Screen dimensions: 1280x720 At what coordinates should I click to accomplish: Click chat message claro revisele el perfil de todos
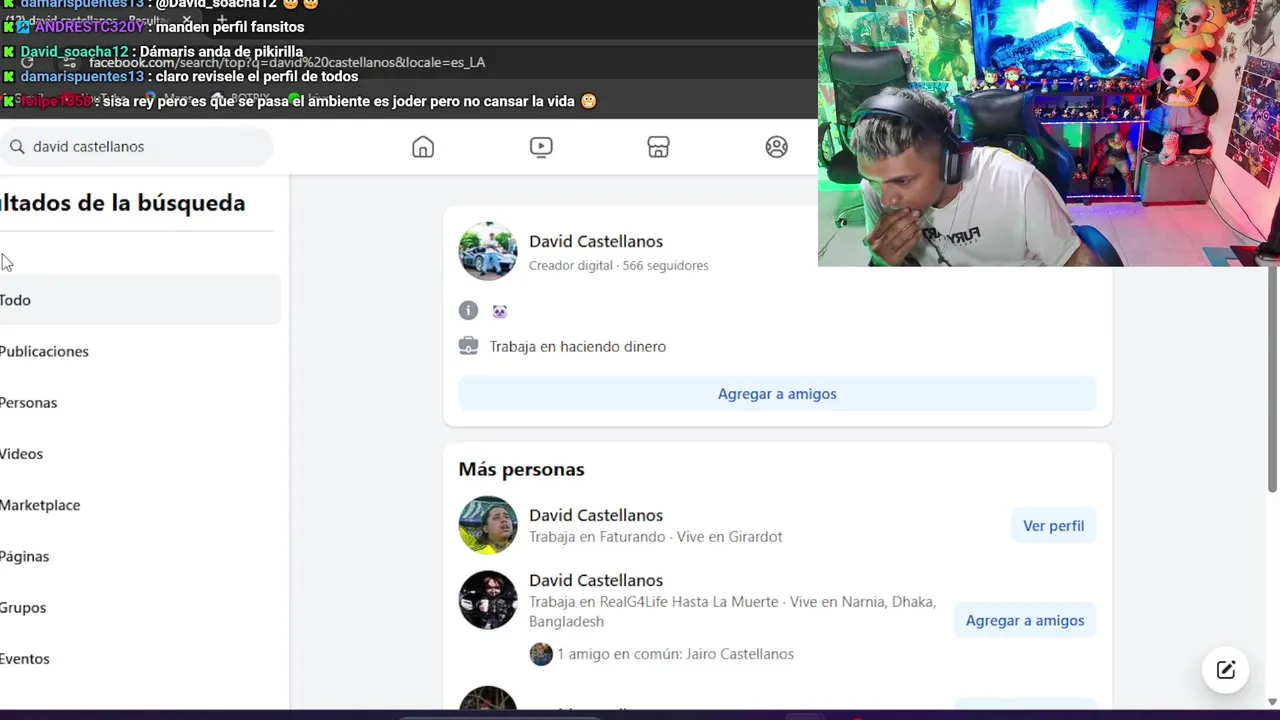257,76
